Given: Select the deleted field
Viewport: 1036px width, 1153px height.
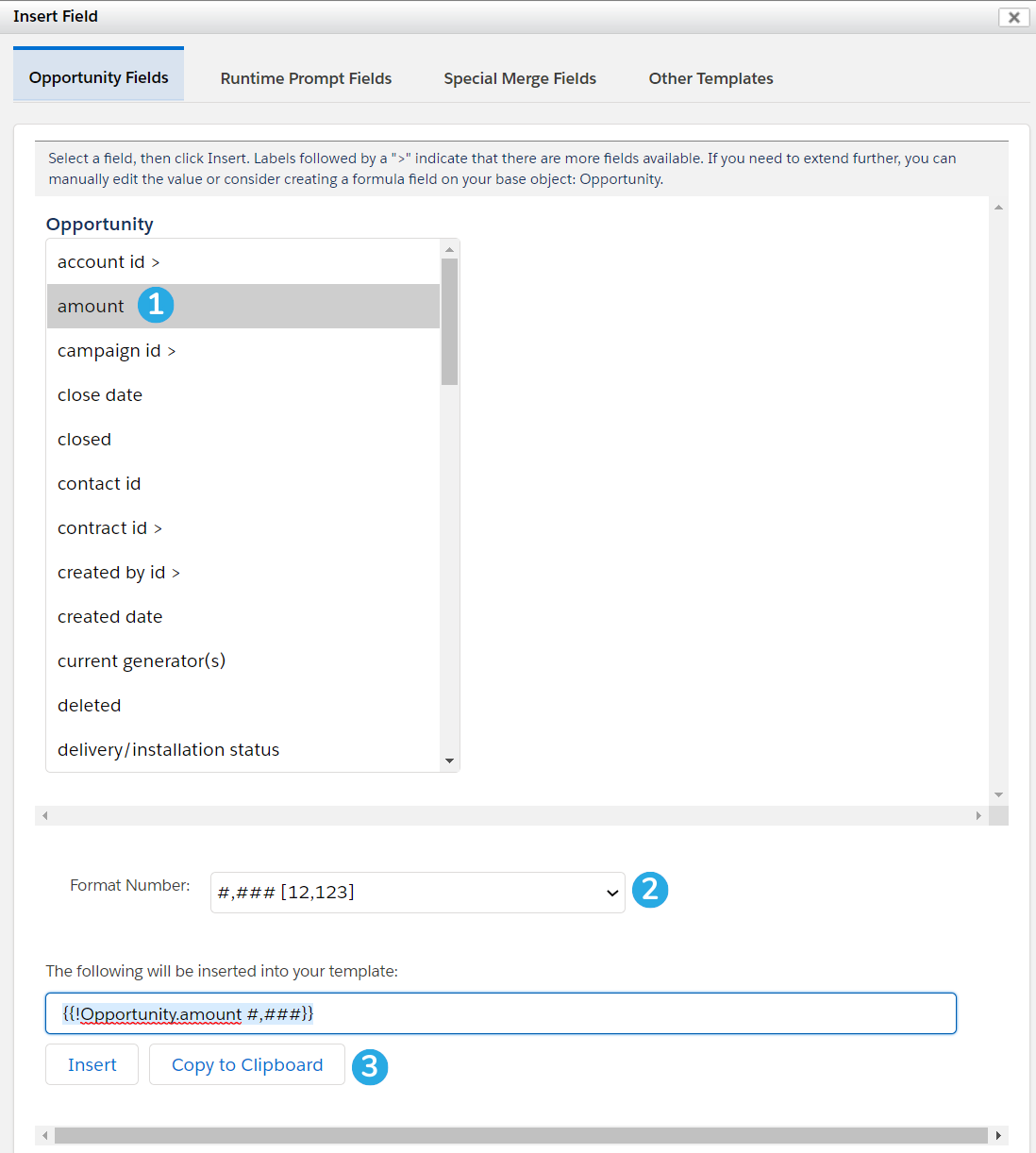Looking at the screenshot, I should click(243, 706).
